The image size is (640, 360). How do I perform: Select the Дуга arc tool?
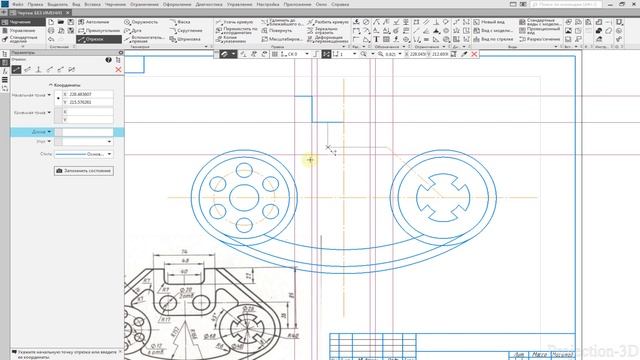pyautogui.click(x=133, y=31)
